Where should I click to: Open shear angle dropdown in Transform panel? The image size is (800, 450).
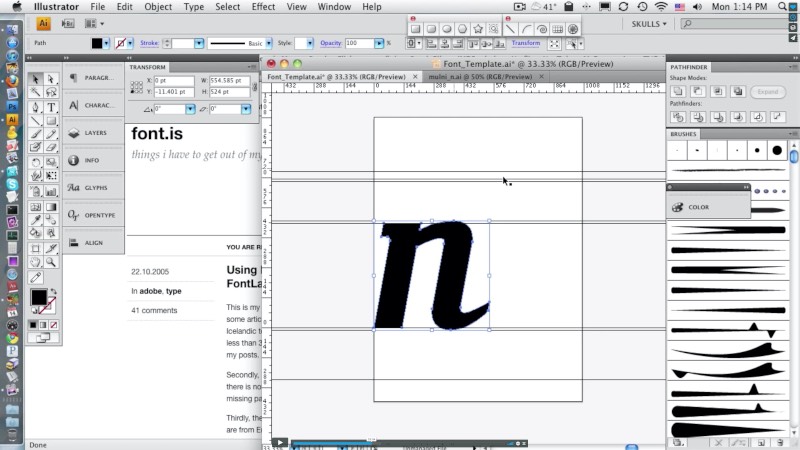point(246,109)
